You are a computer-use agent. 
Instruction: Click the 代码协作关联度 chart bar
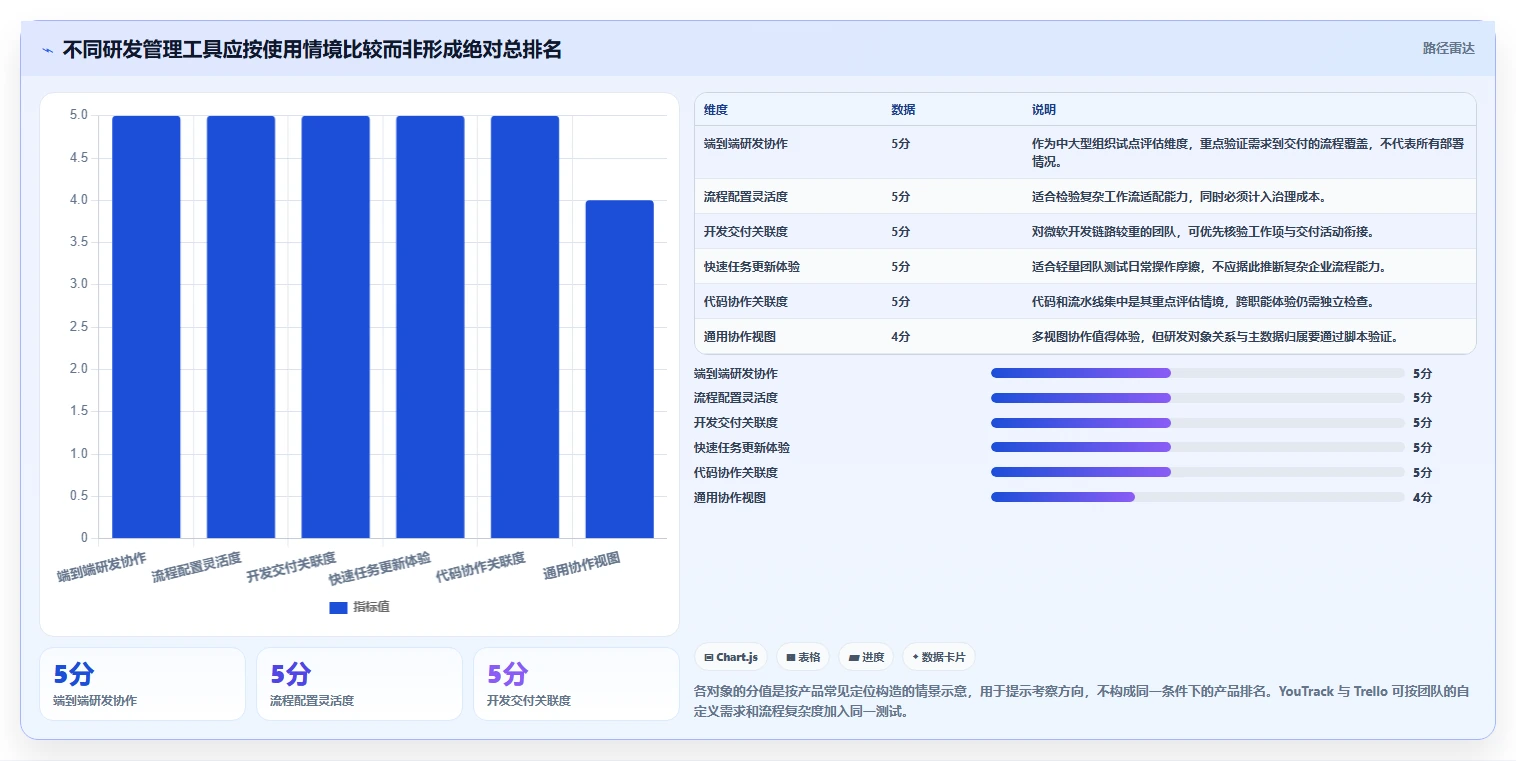(525, 327)
